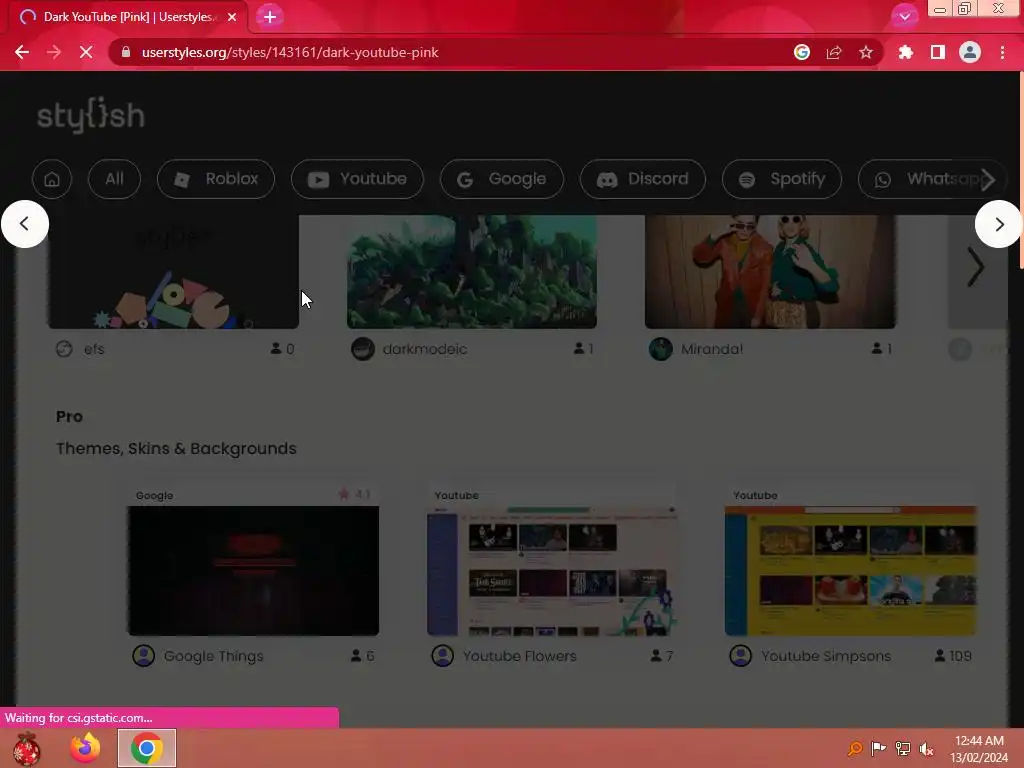Click the Themes, Skins & Backgrounds heading
Screen dimensions: 1024x768
point(176,449)
